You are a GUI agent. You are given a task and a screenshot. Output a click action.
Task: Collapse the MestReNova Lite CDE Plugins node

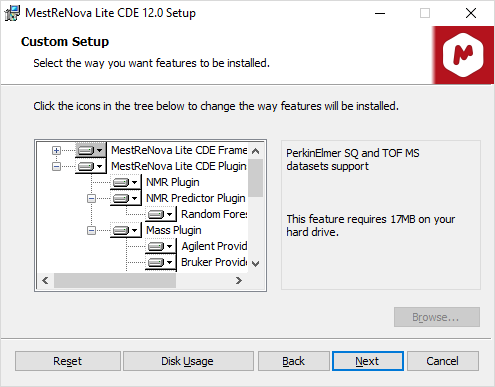coord(56,166)
